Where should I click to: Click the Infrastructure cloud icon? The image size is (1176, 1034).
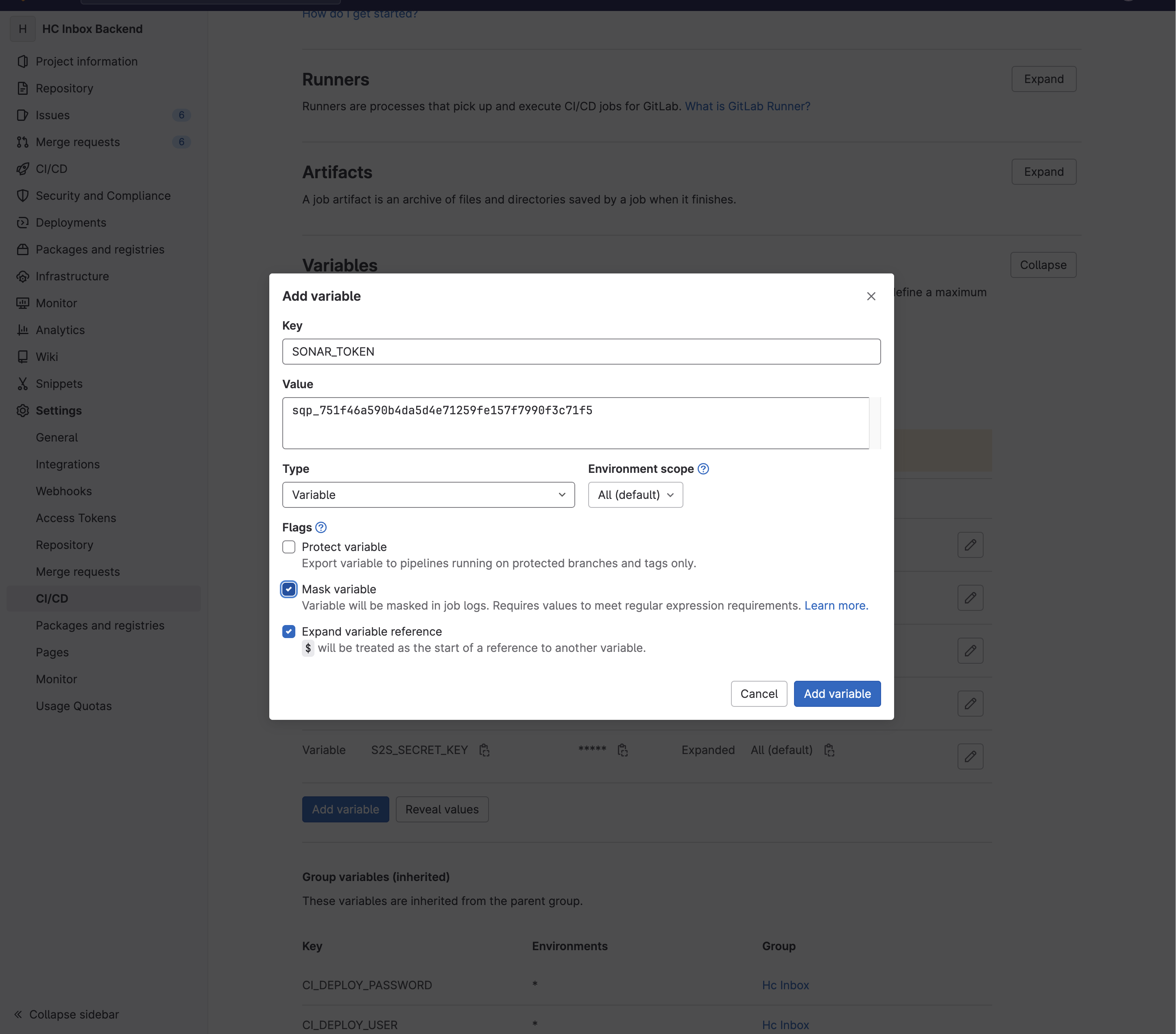[22, 276]
